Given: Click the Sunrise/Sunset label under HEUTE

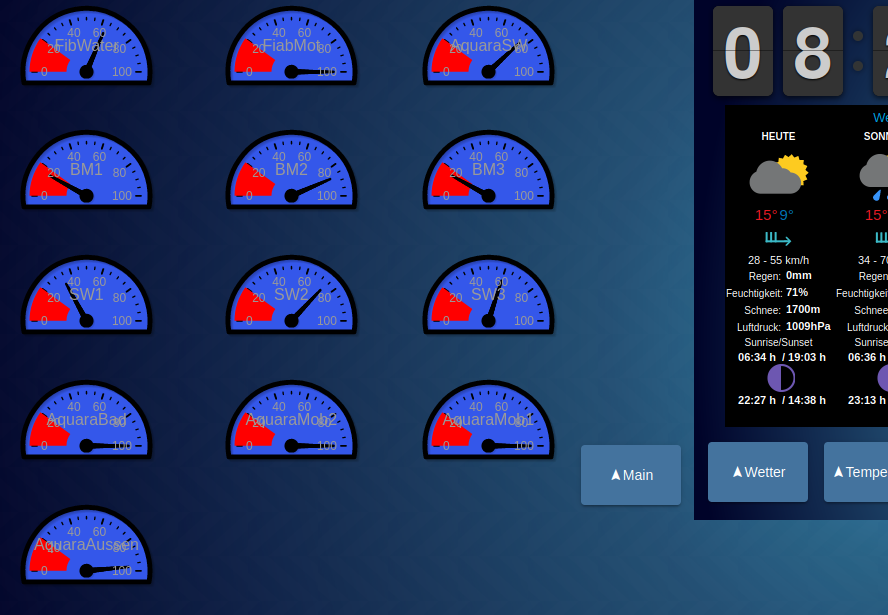Looking at the screenshot, I should click(x=778, y=343).
